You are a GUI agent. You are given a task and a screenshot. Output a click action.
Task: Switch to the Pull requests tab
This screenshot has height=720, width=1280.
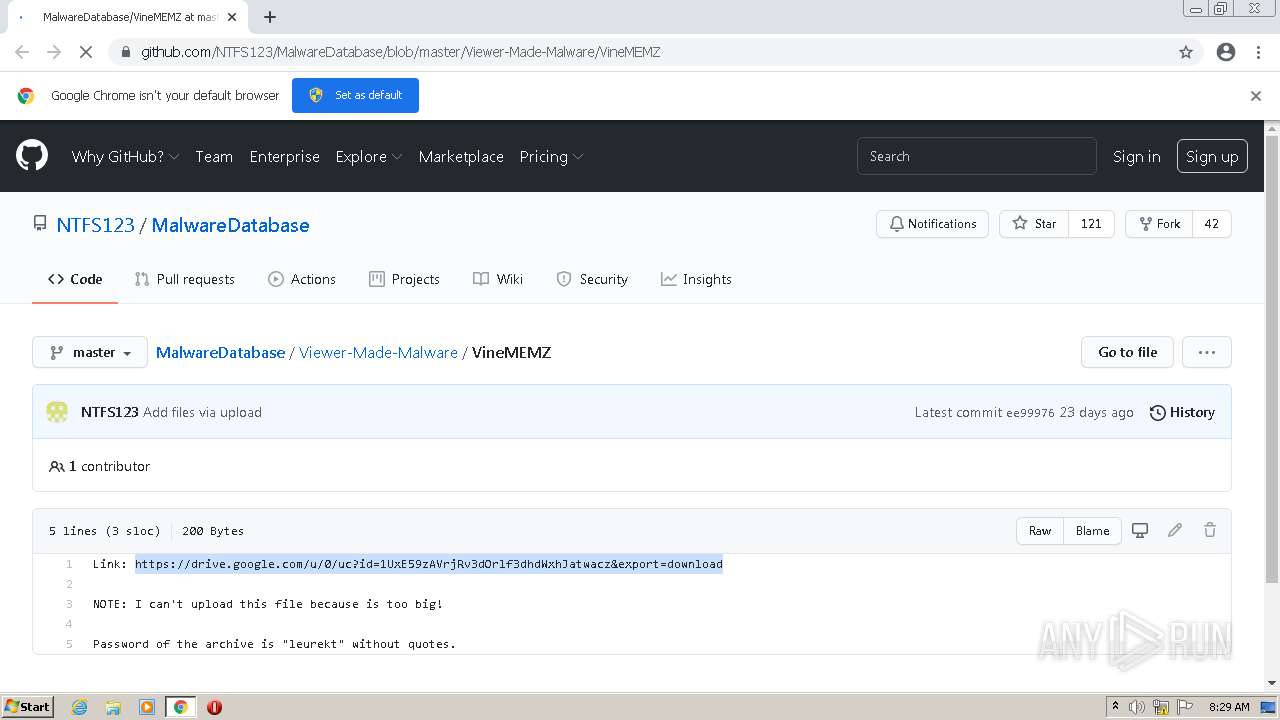[x=185, y=279]
